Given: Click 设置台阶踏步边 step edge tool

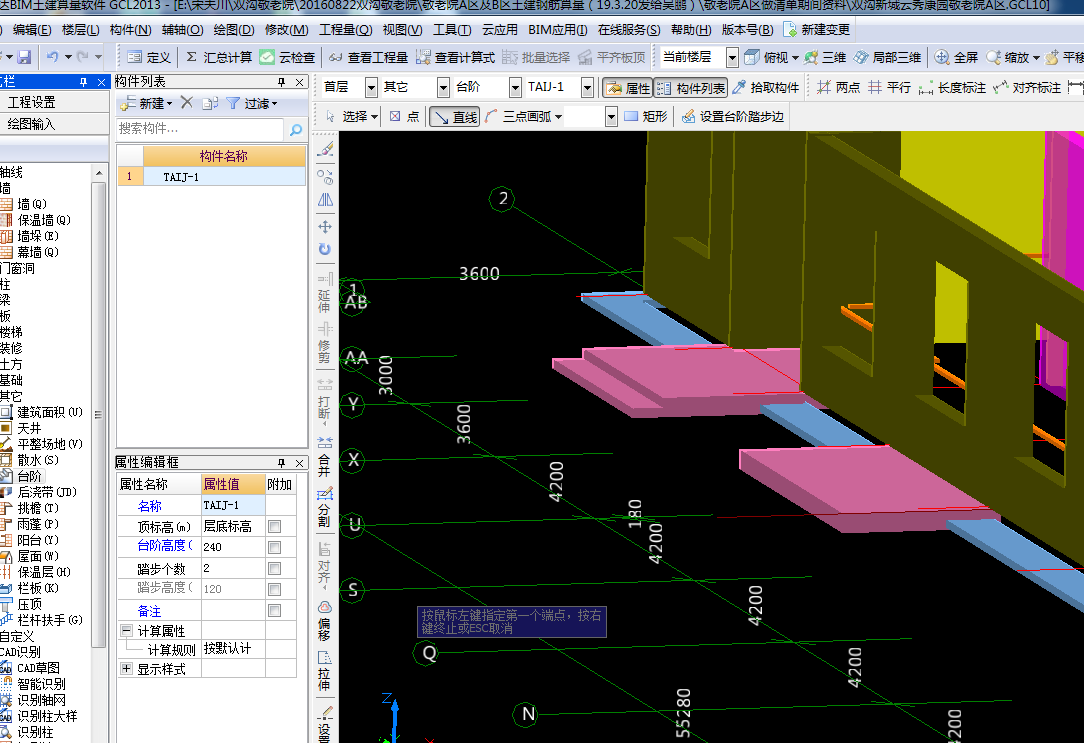Looking at the screenshot, I should (733, 117).
